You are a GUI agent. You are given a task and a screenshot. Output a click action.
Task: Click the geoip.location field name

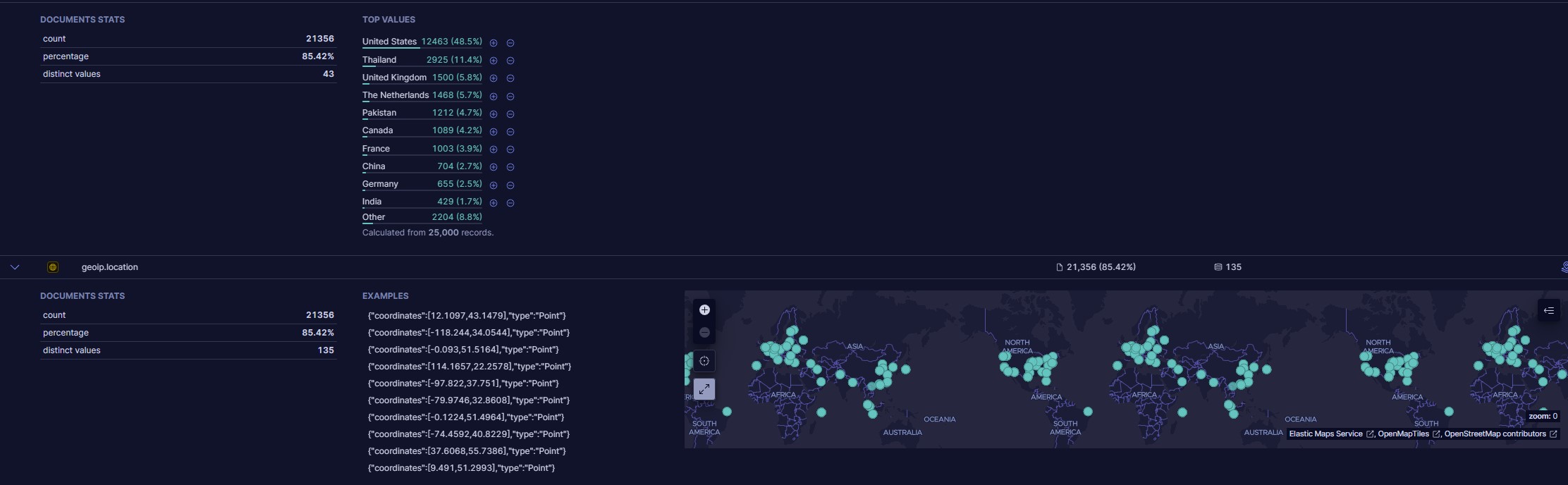(x=110, y=267)
